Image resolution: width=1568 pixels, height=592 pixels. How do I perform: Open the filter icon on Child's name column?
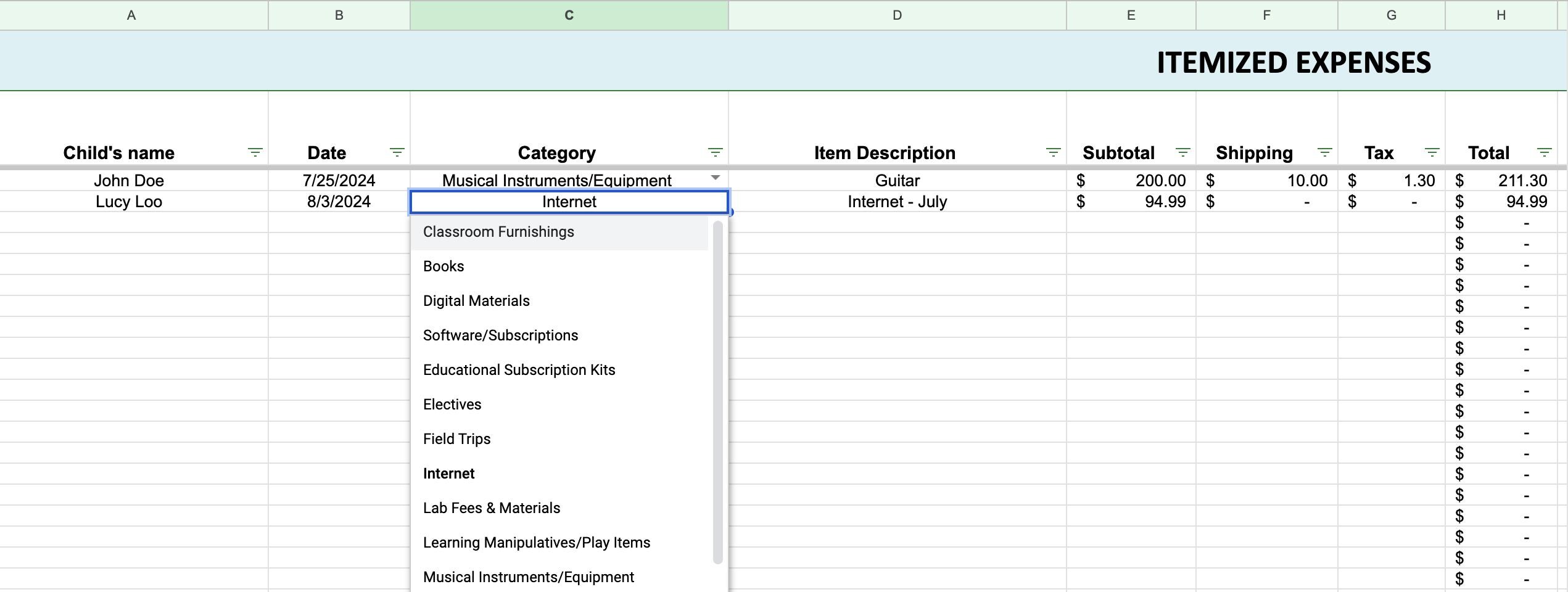tap(255, 152)
